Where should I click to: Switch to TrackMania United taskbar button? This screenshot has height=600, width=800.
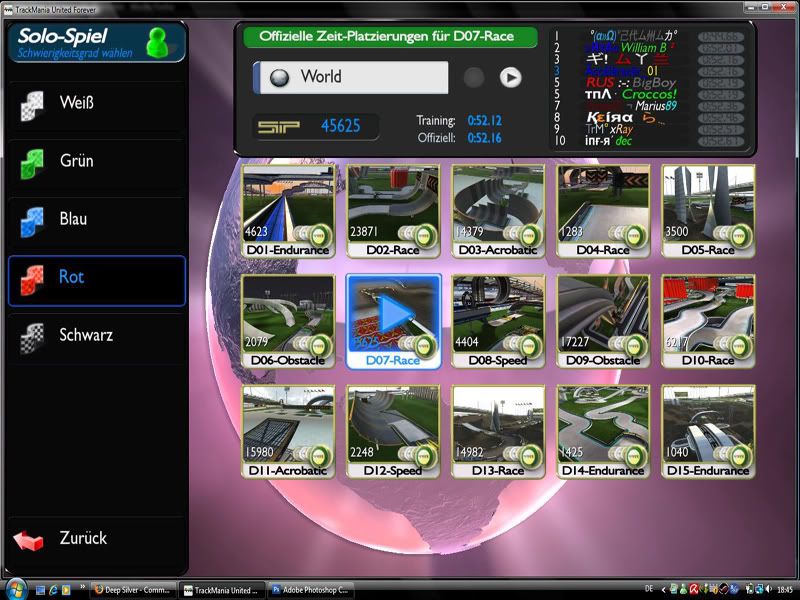222,590
